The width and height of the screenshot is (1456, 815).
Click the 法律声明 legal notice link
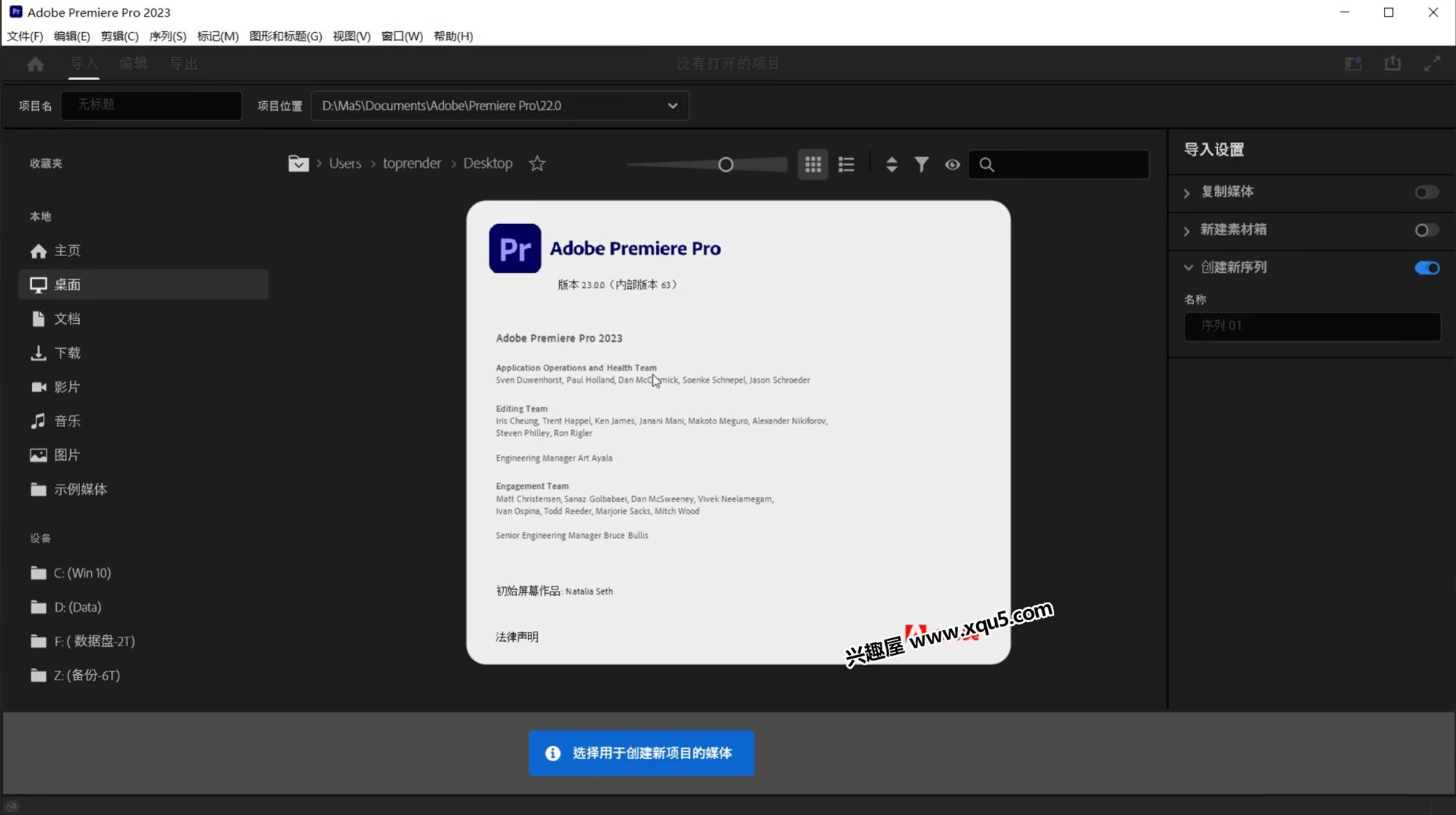click(517, 637)
